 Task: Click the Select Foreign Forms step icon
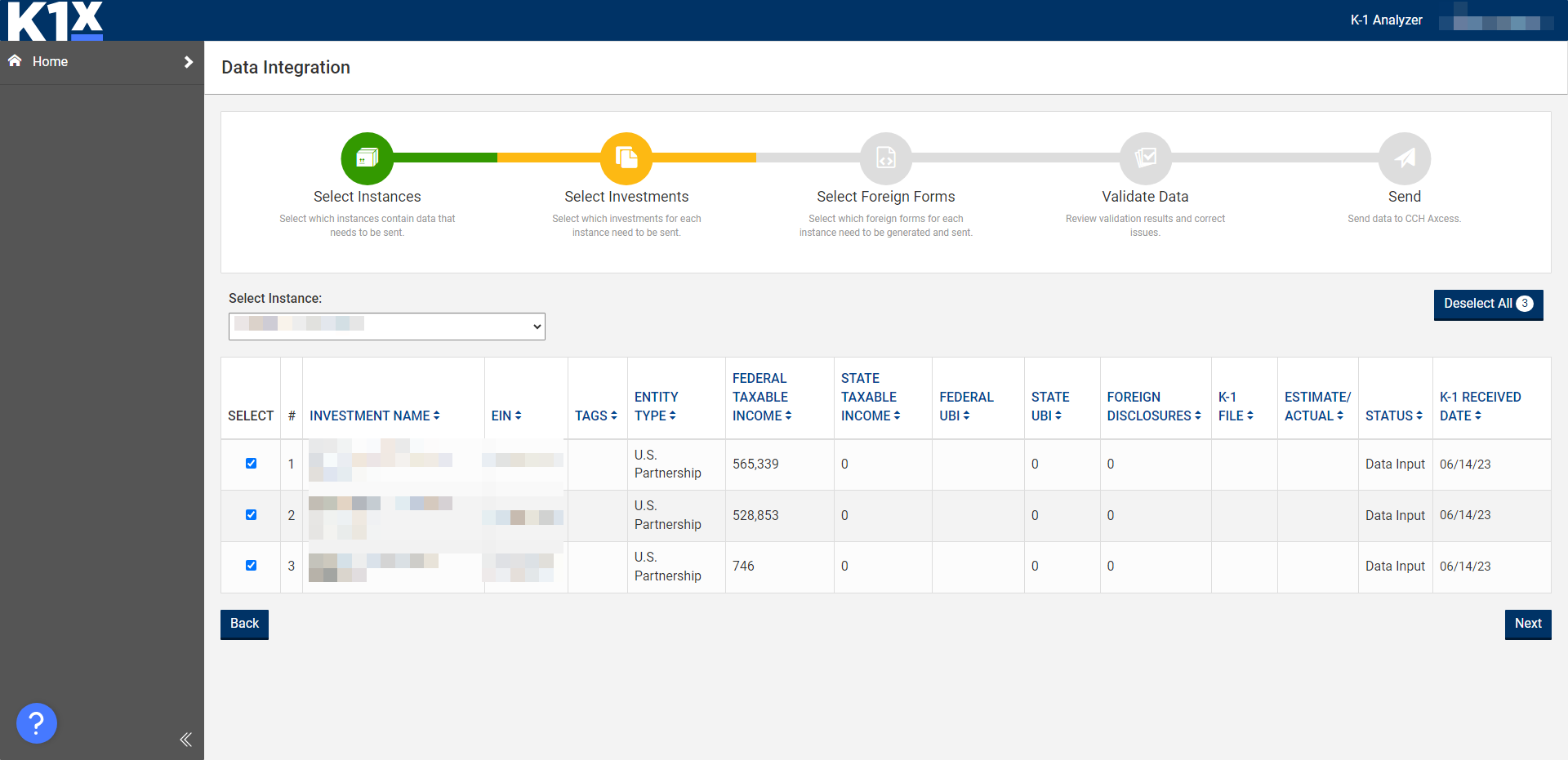tap(885, 158)
